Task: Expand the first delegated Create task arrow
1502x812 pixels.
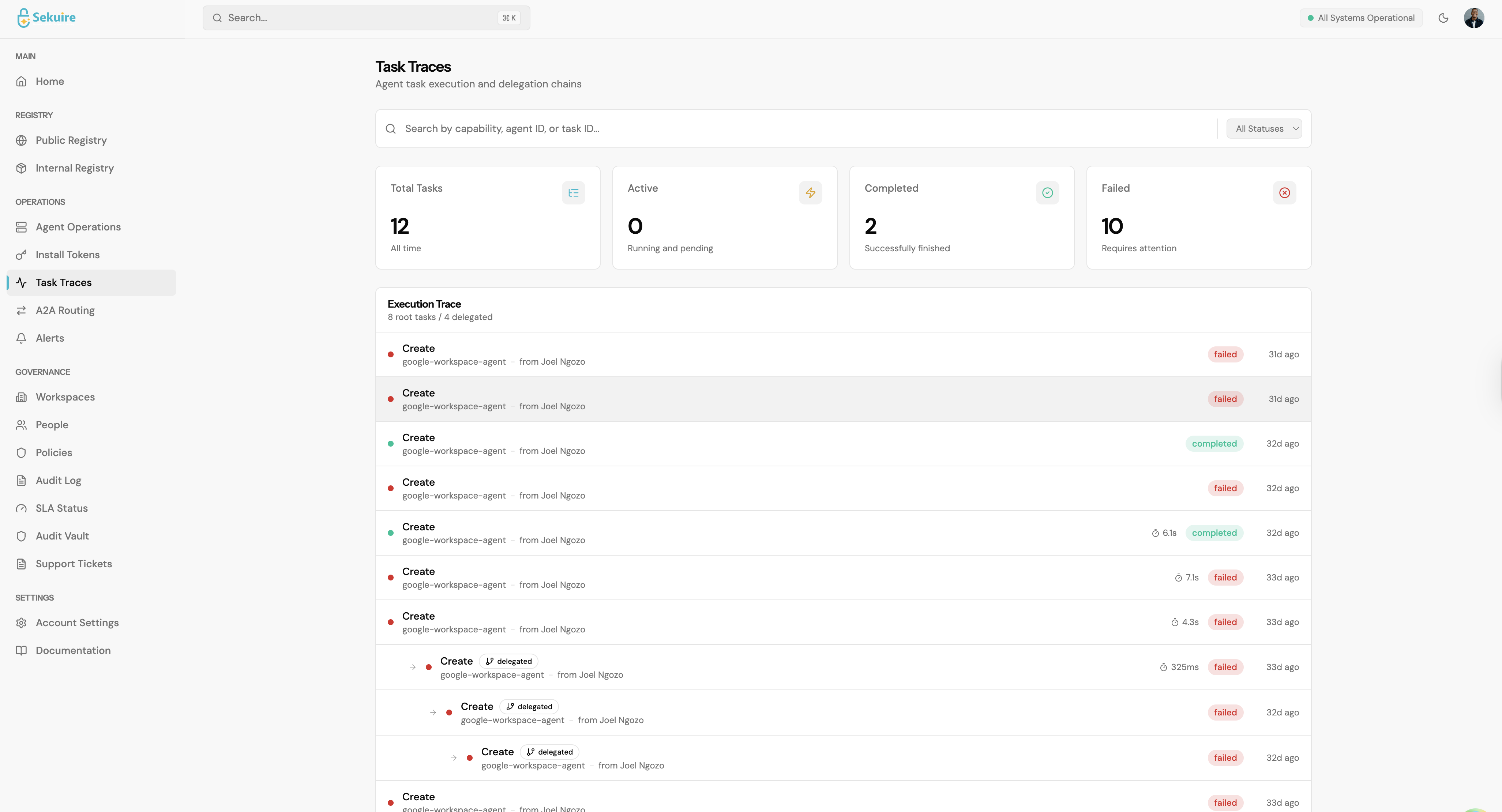Action: (412, 668)
